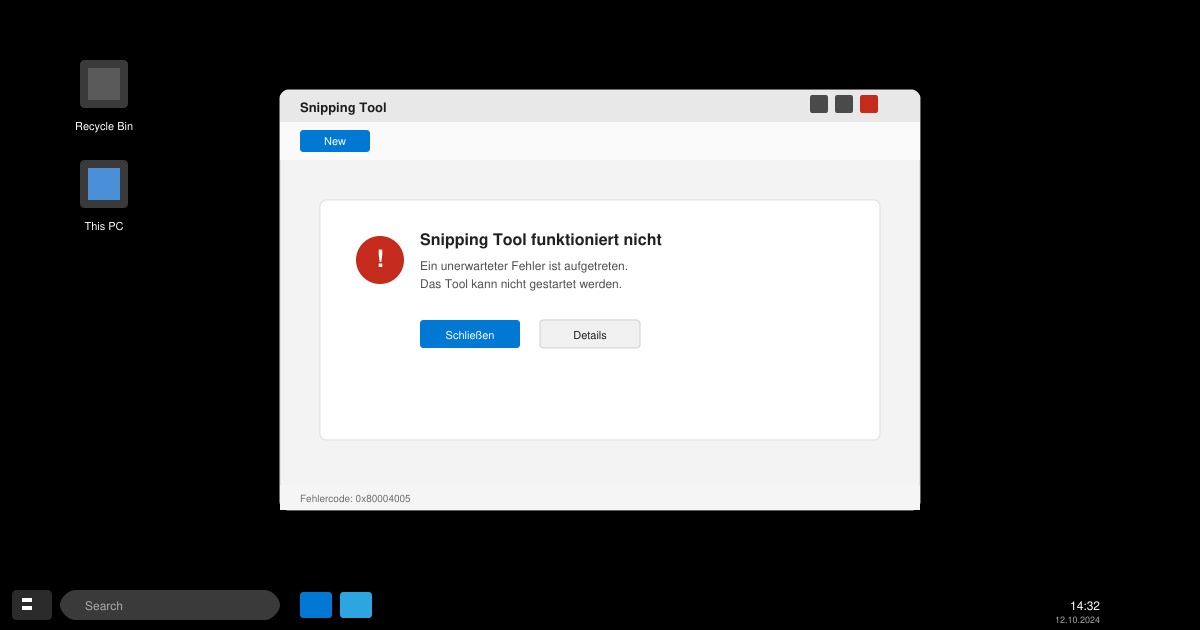This screenshot has height=630, width=1200.
Task: Click the New snip button
Action: click(x=335, y=141)
